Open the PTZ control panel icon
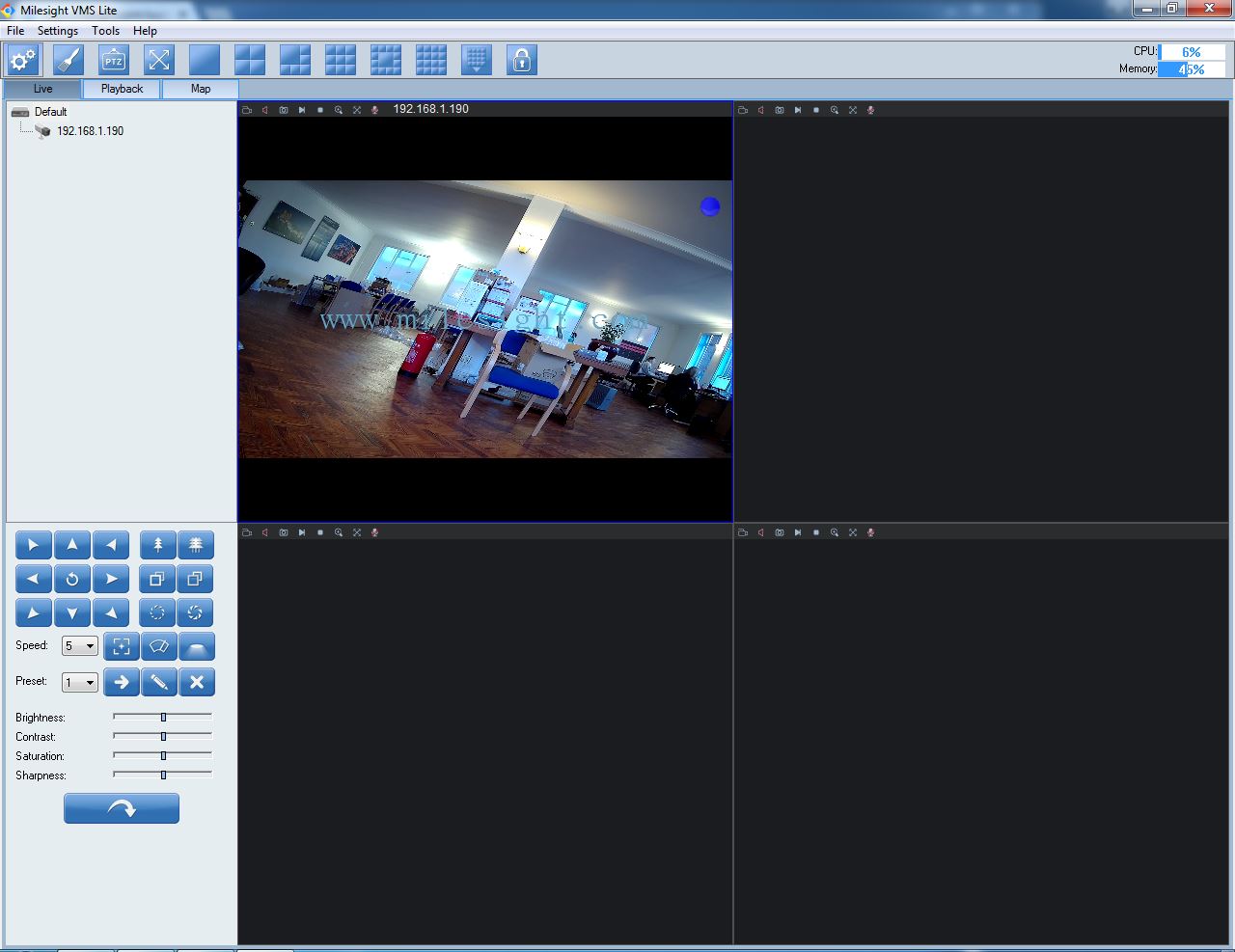The width and height of the screenshot is (1235, 952). point(113,59)
